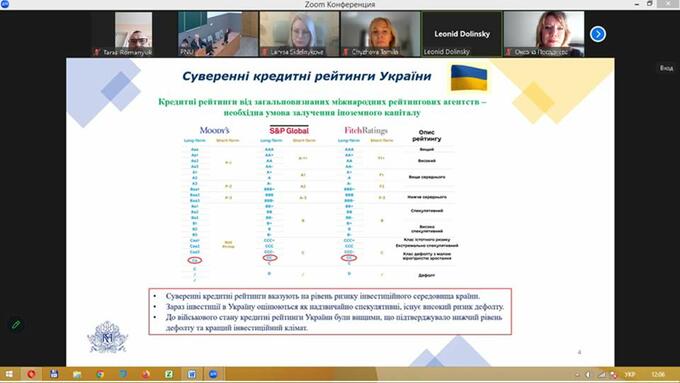Viewport: 680px width, 383px height.
Task: Open the volume speaker control in tray
Action: (588, 374)
